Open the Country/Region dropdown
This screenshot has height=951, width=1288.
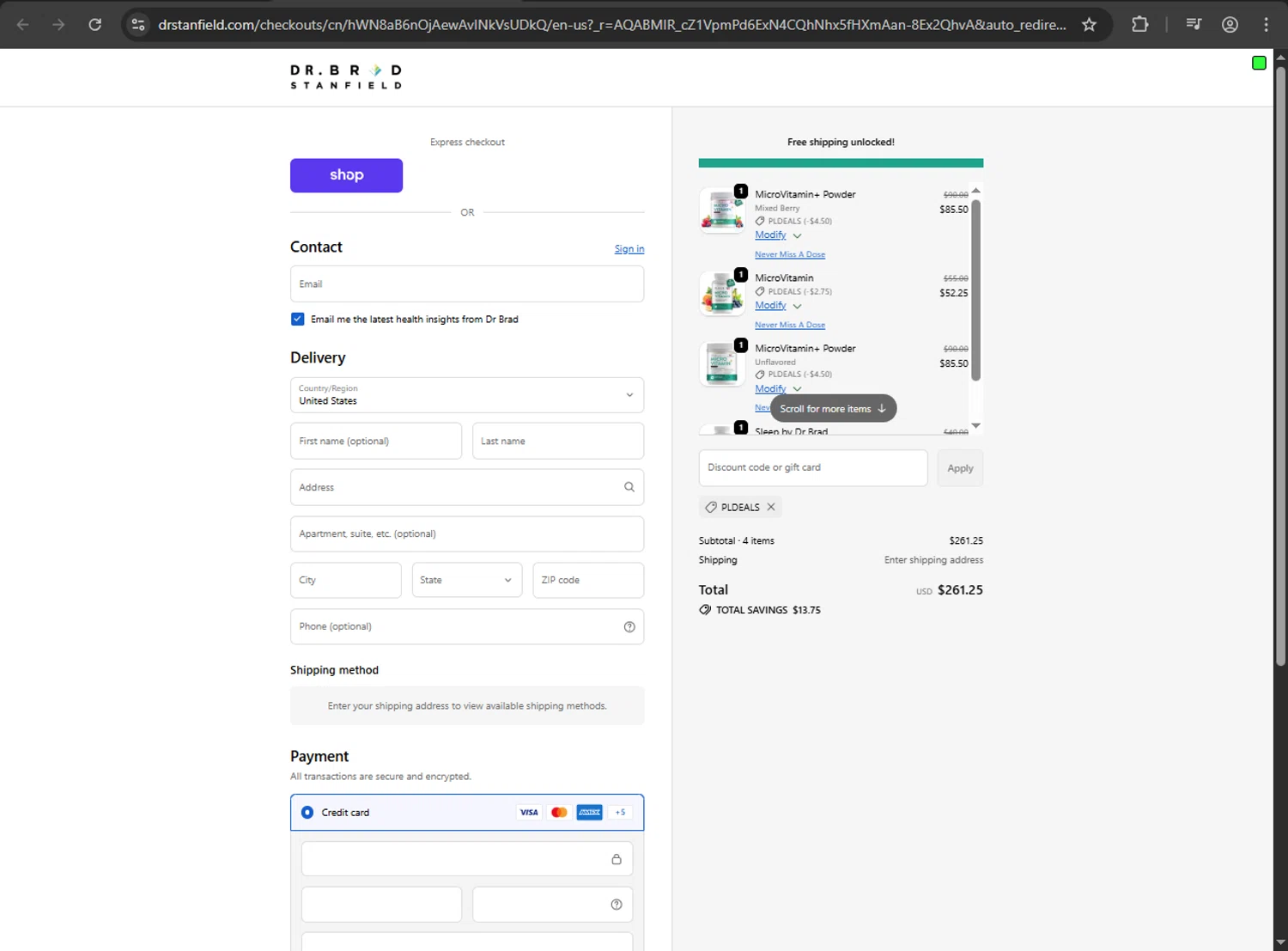pyautogui.click(x=467, y=395)
